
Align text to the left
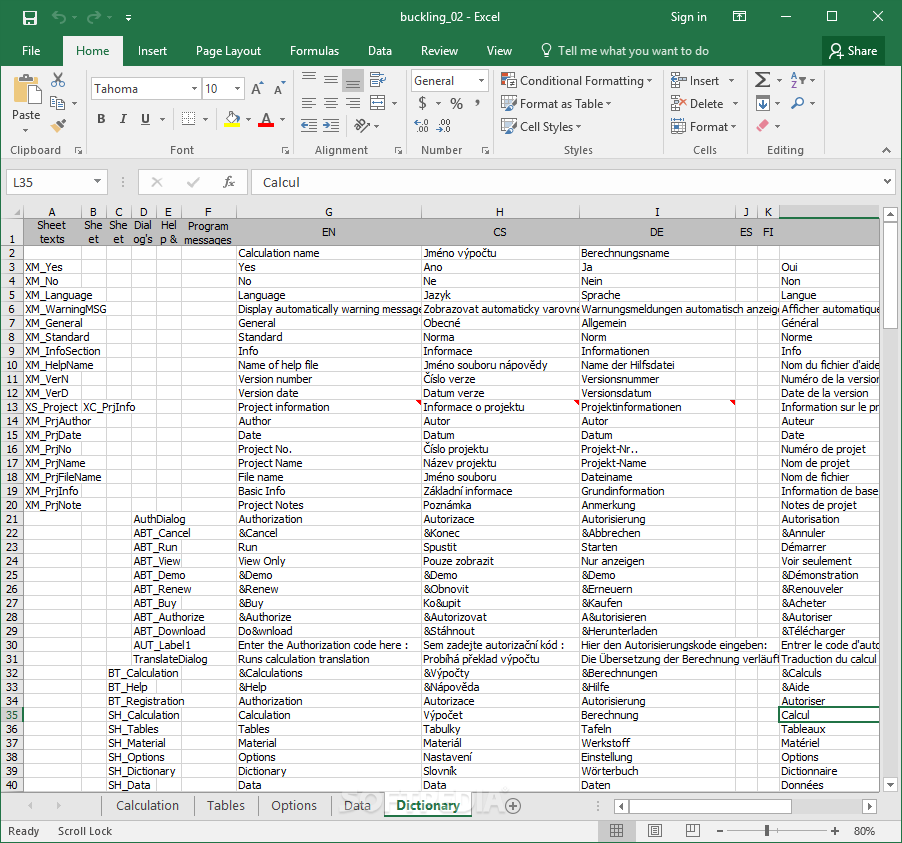pyautogui.click(x=309, y=103)
